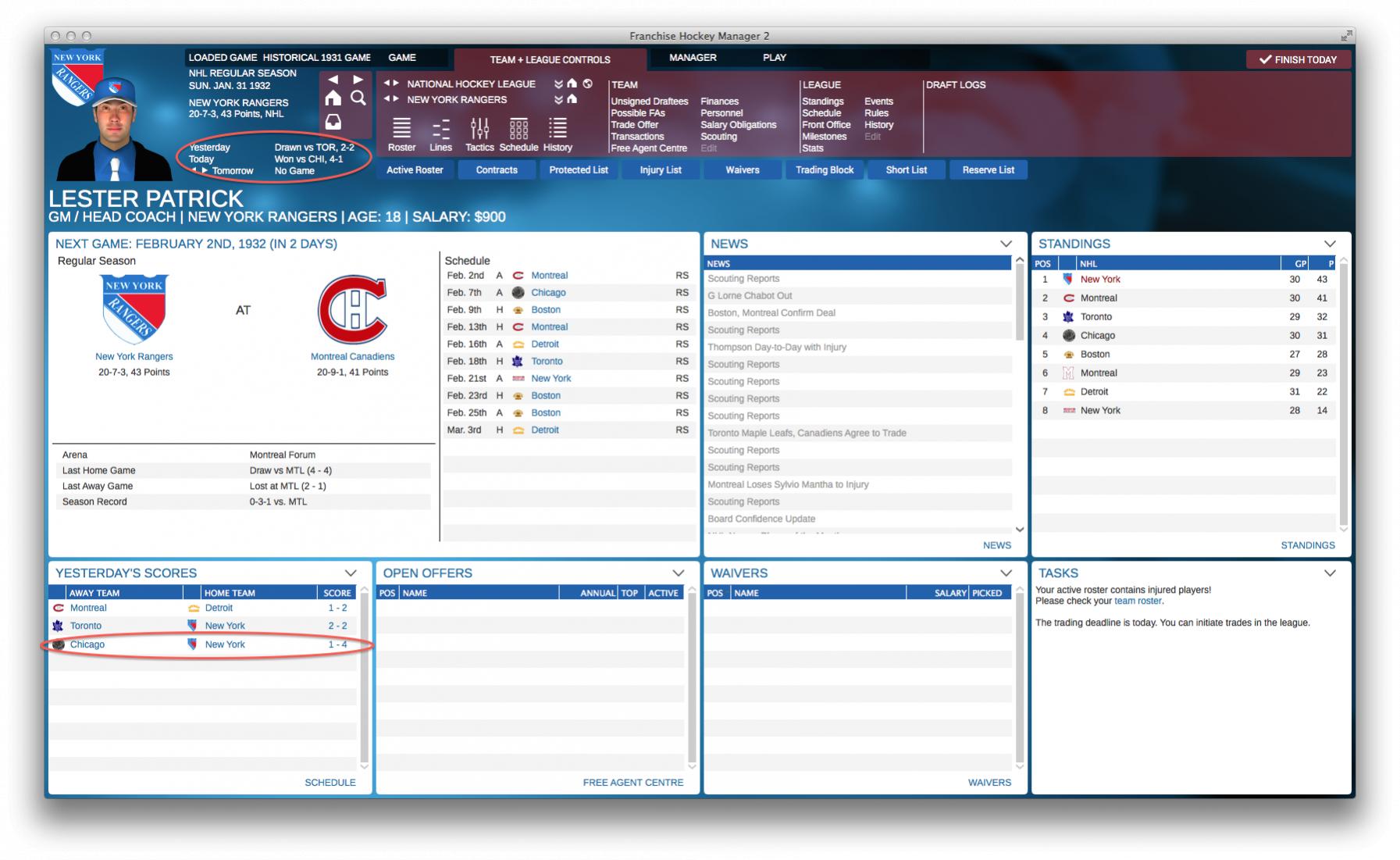Step the Tomorrow day arrows forward

pyautogui.click(x=205, y=171)
